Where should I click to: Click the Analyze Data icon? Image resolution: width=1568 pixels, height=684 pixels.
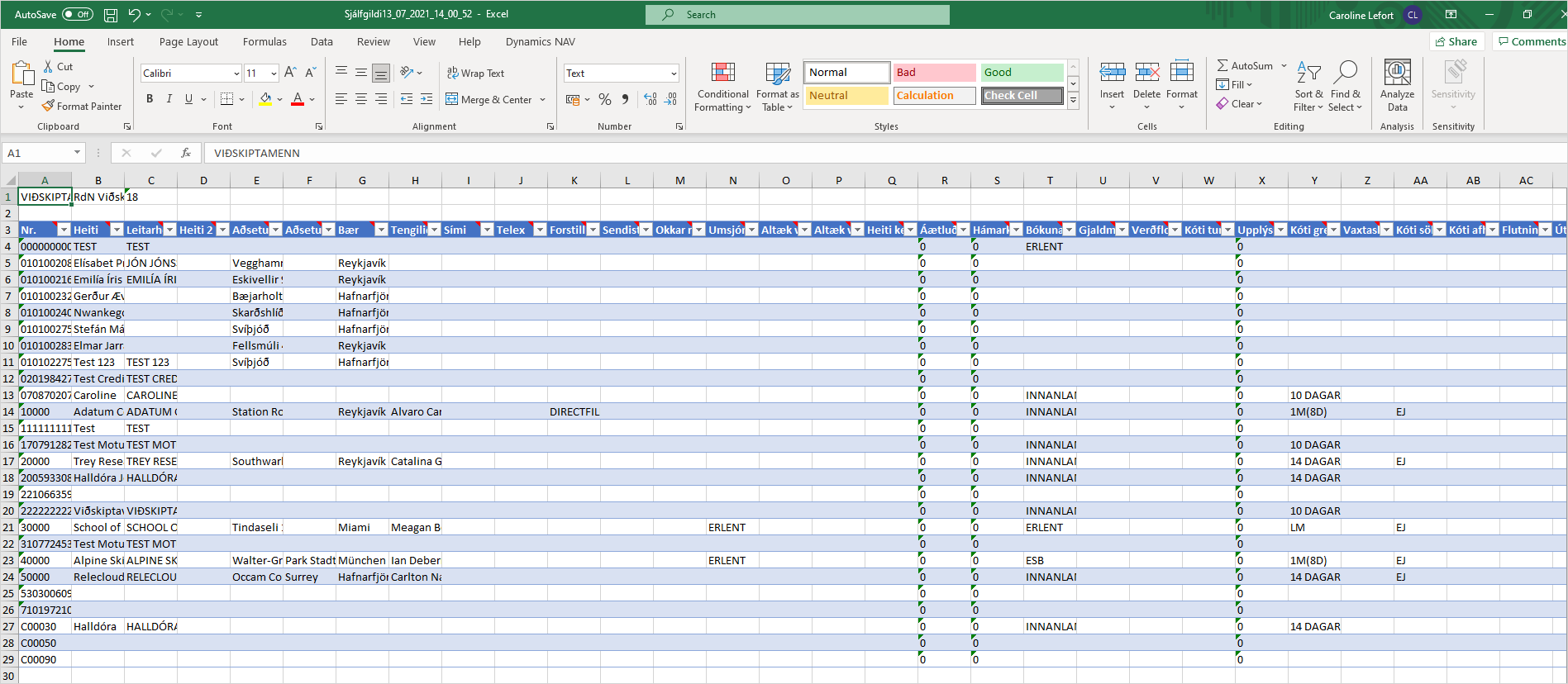coord(1397,74)
